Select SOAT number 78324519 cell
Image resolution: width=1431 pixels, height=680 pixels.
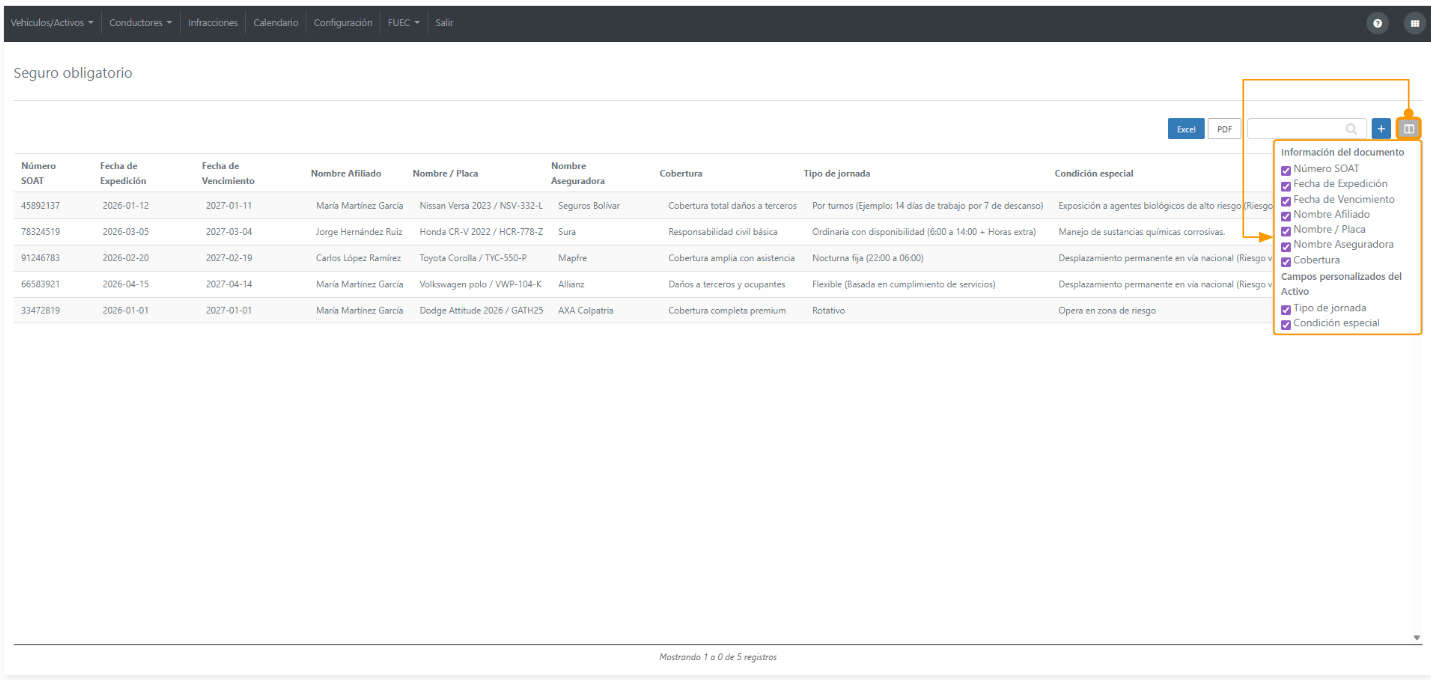tap(41, 232)
